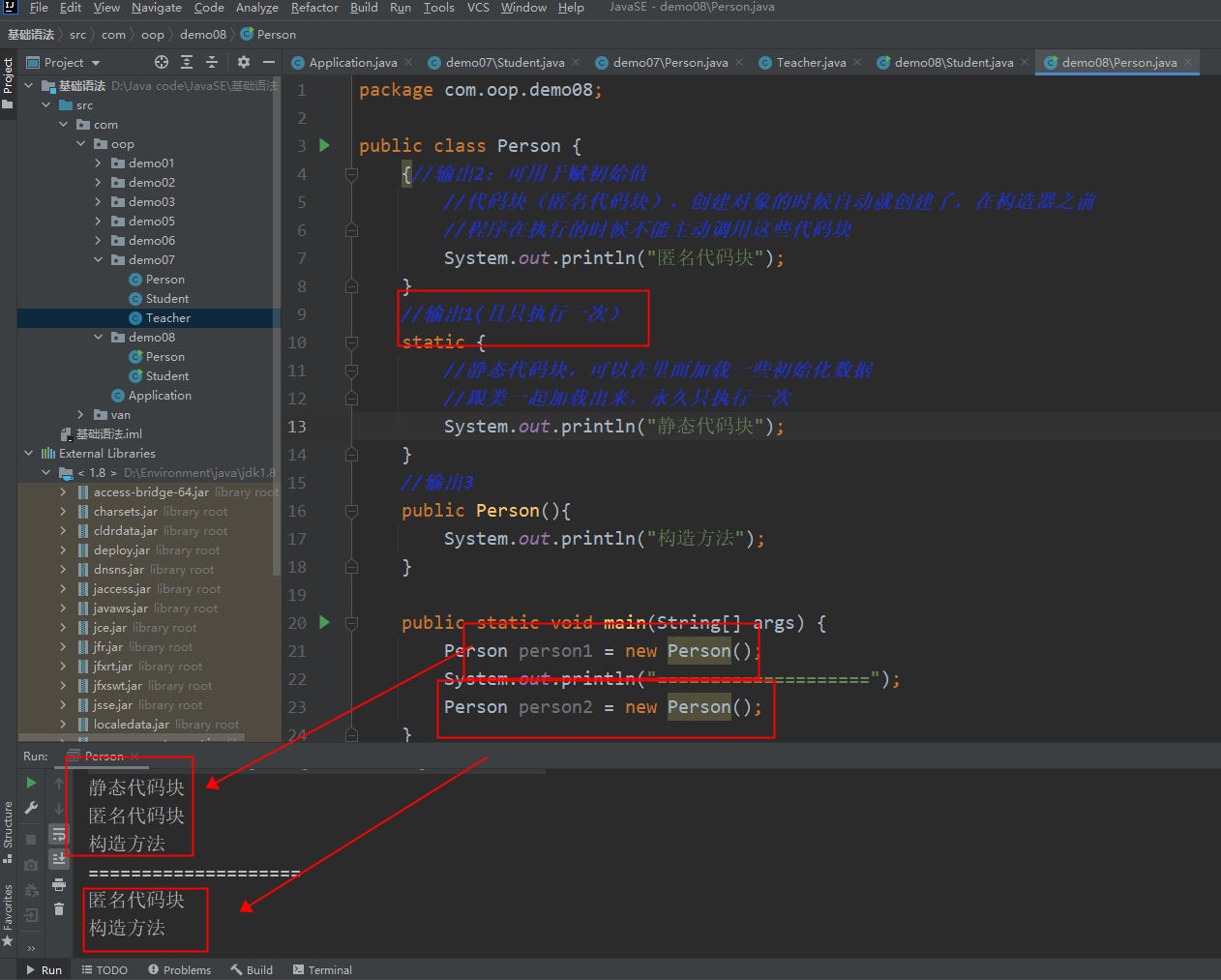Click demo08 breadcrumb in navigation bar
This screenshot has width=1221, height=980.
(203, 34)
